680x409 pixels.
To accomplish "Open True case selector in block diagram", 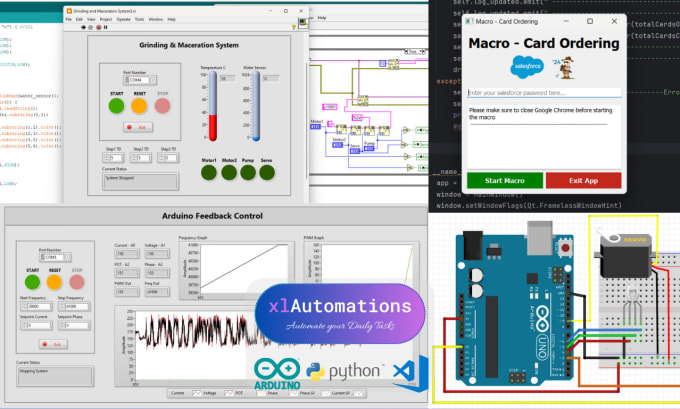I will (x=415, y=52).
